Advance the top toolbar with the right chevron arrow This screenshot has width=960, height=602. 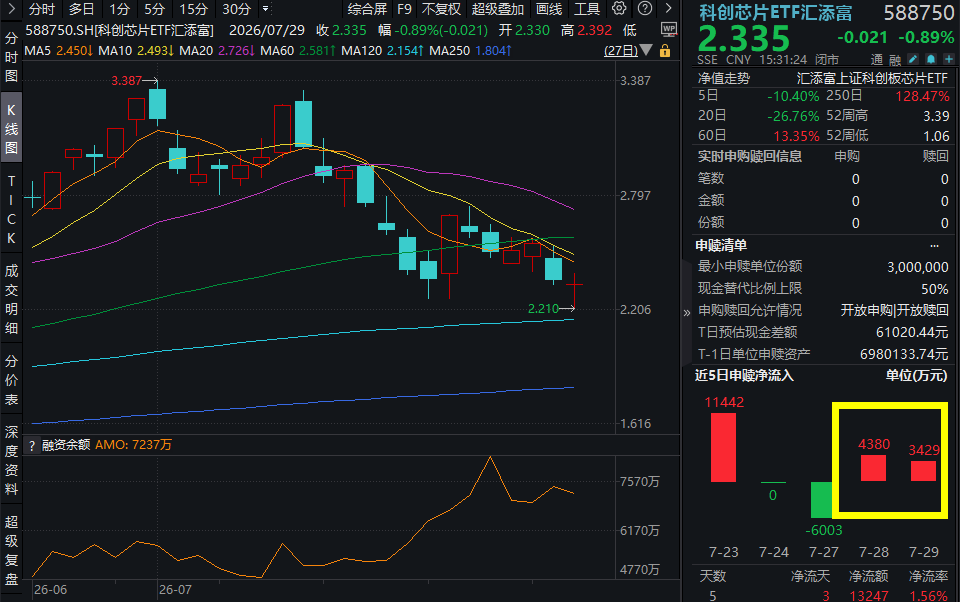pyautogui.click(x=669, y=9)
